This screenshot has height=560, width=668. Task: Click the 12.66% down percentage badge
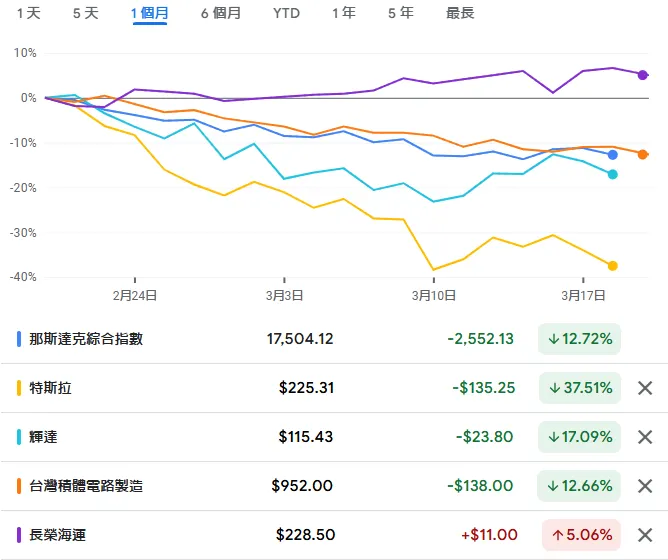click(579, 486)
